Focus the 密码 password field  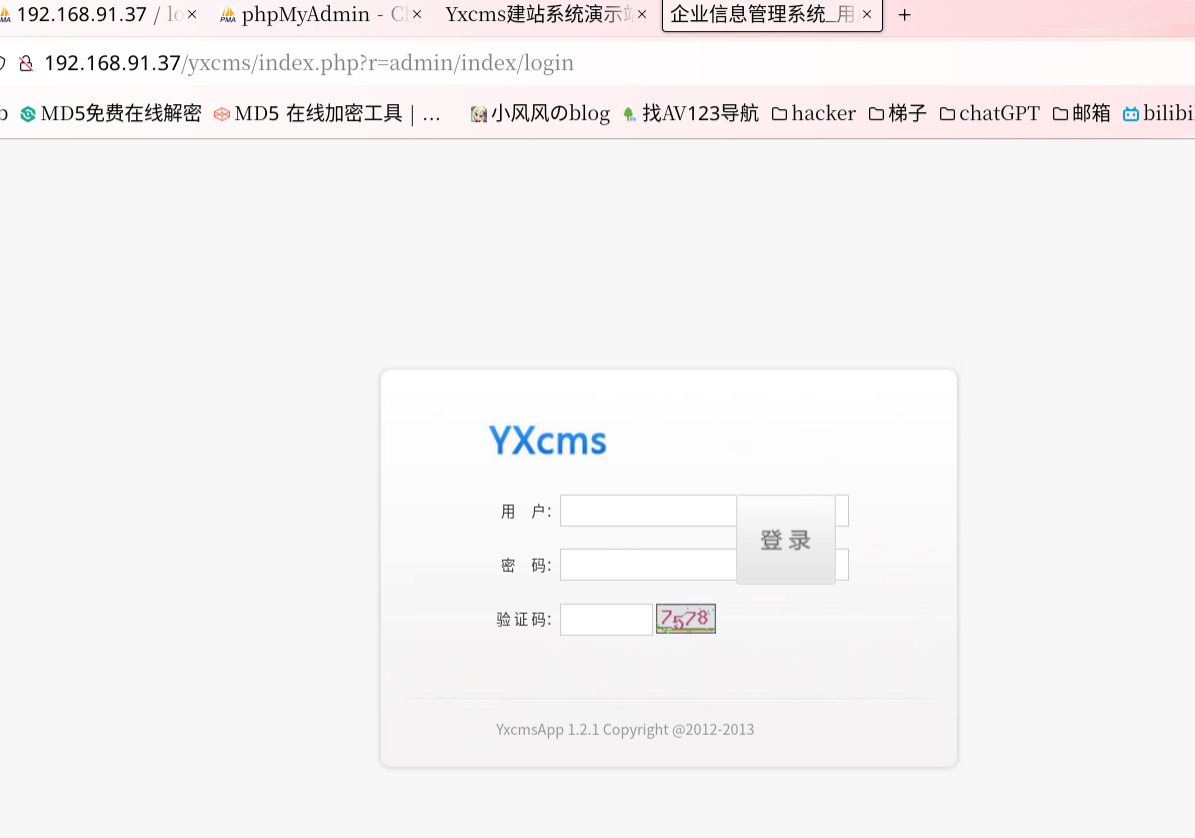(704, 565)
